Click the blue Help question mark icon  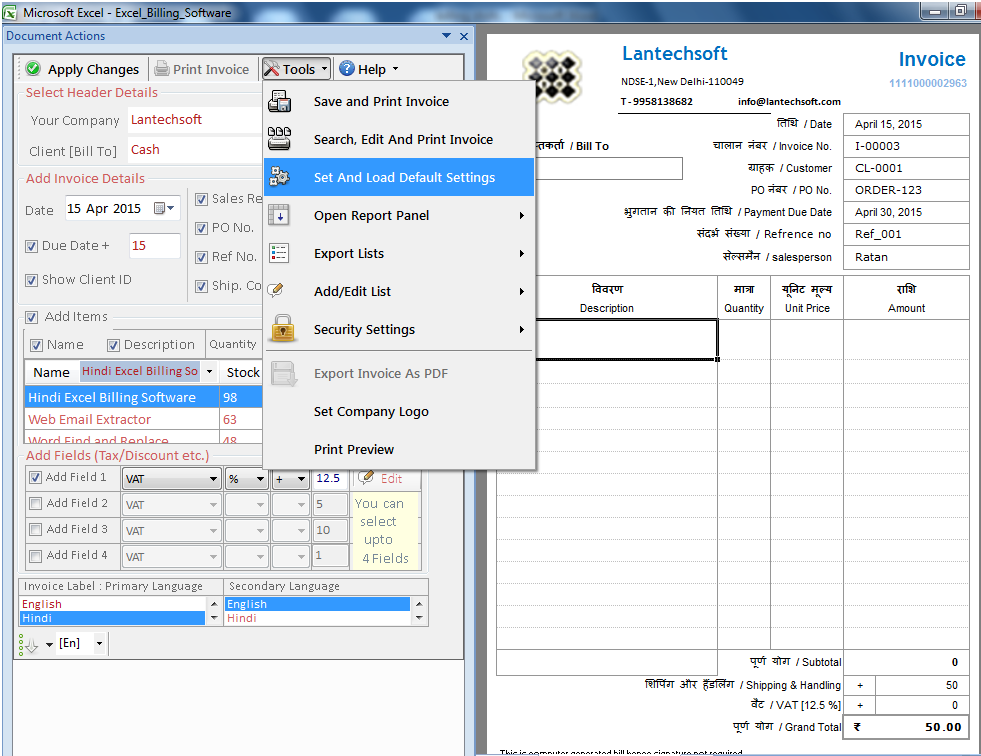(347, 68)
